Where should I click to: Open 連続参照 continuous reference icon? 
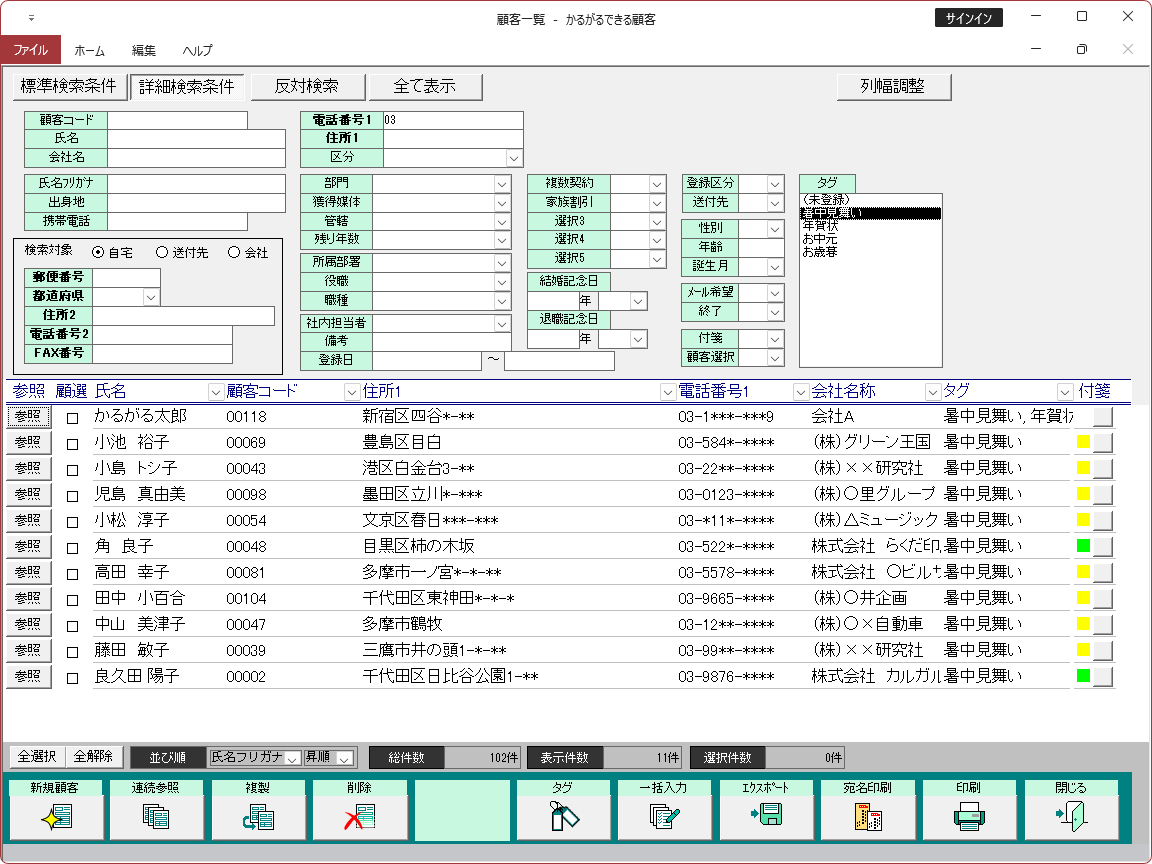[x=157, y=818]
